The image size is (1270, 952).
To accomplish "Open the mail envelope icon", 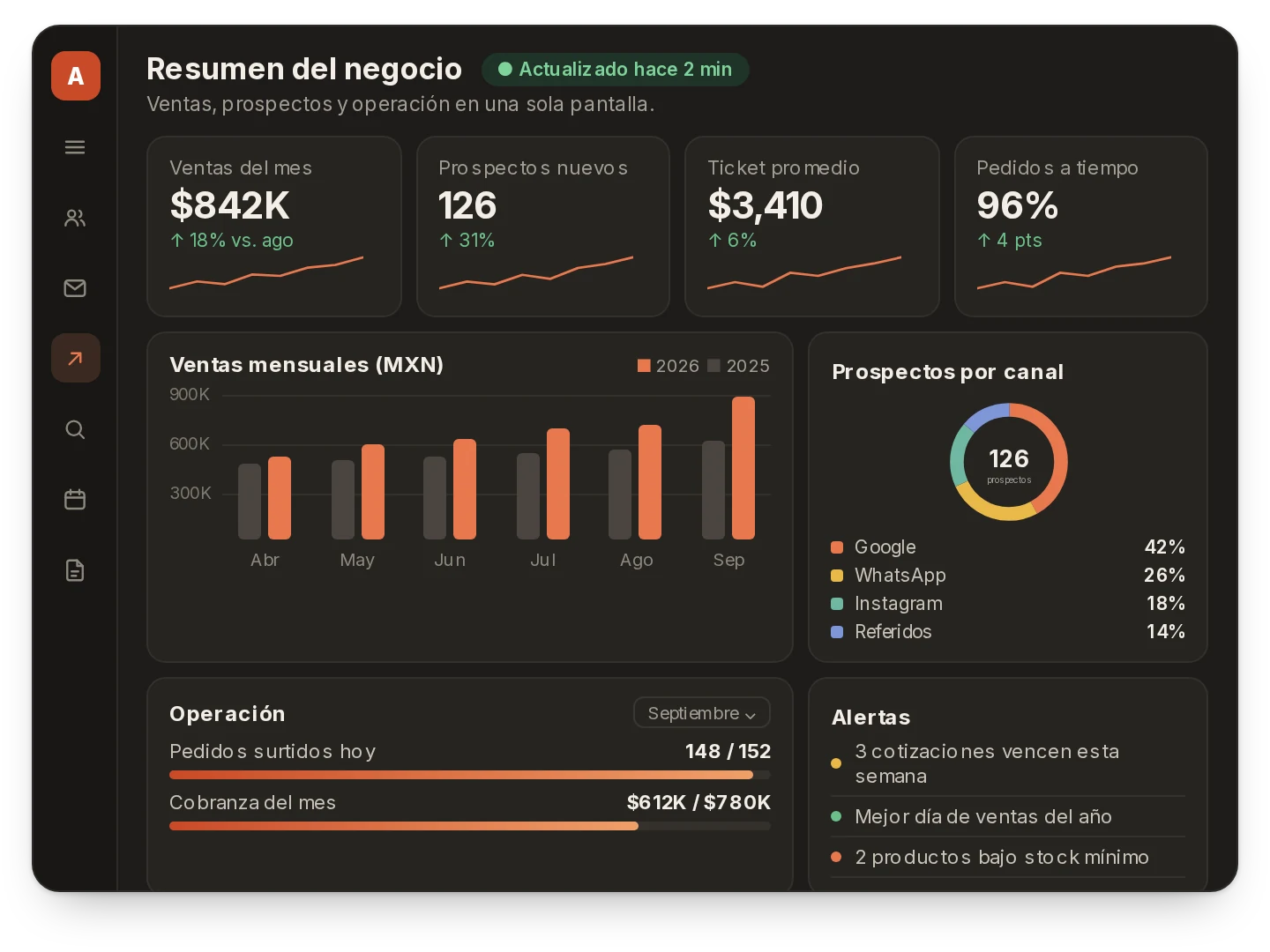I will (x=75, y=288).
